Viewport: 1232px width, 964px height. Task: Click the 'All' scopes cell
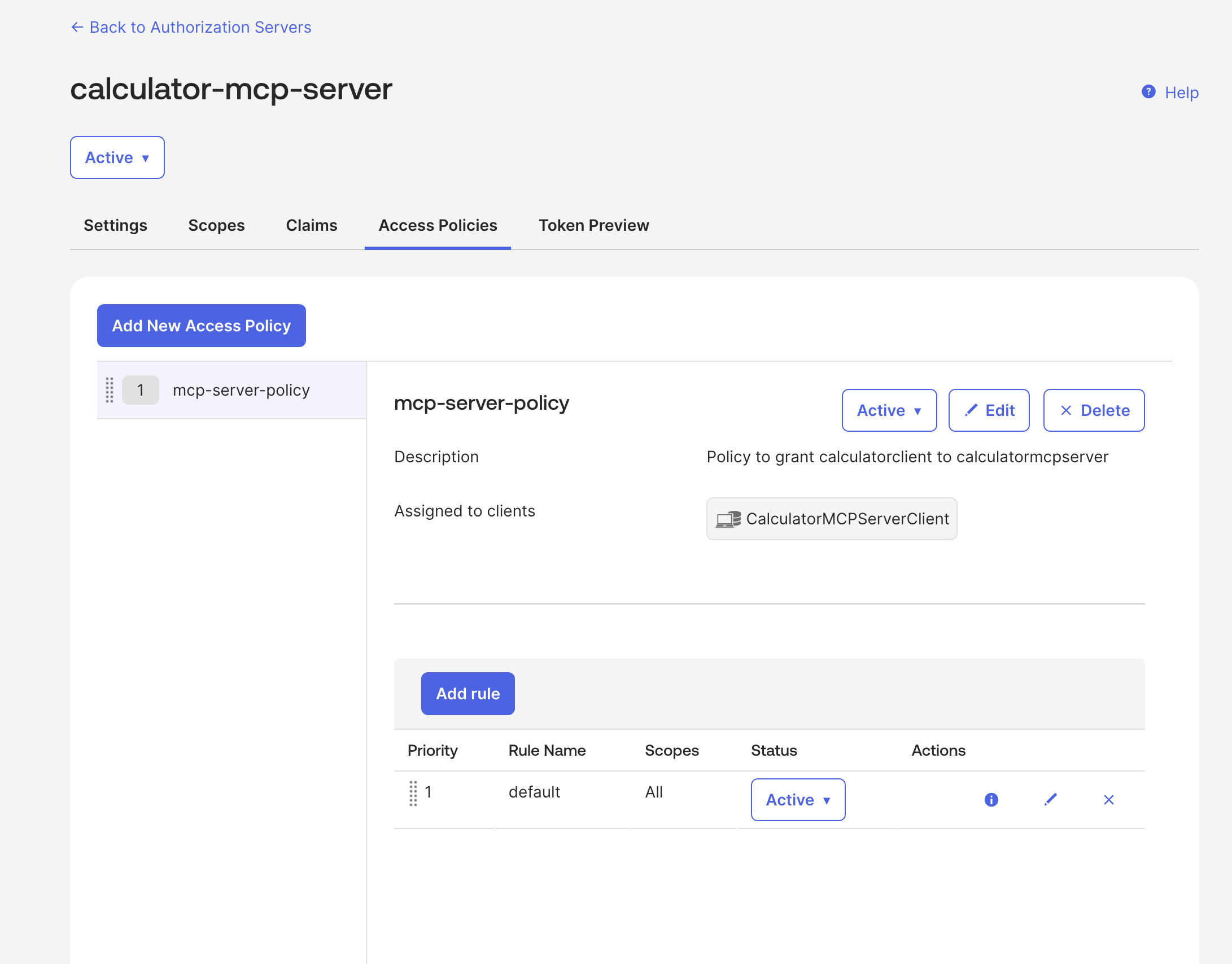pyautogui.click(x=654, y=792)
